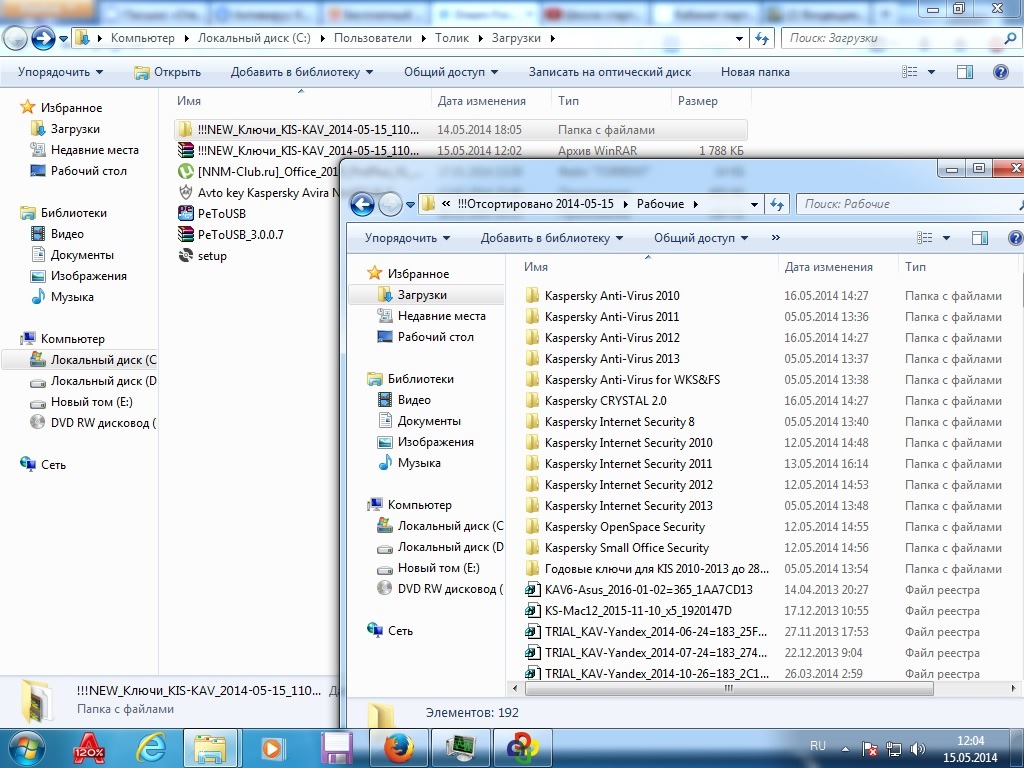Go back in the Рабочие window
Viewport: 1024px width, 768px height.
362,204
